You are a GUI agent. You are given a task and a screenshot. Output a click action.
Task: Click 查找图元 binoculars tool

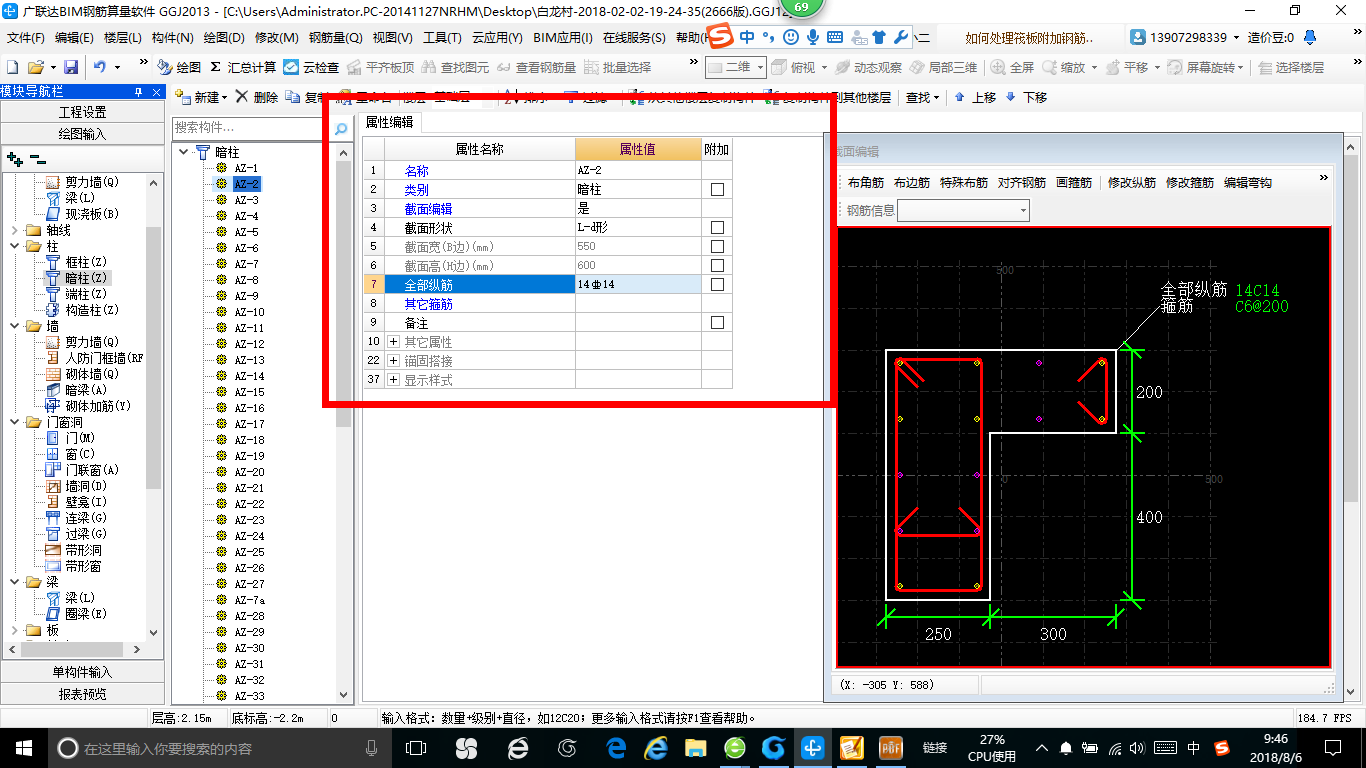click(455, 67)
